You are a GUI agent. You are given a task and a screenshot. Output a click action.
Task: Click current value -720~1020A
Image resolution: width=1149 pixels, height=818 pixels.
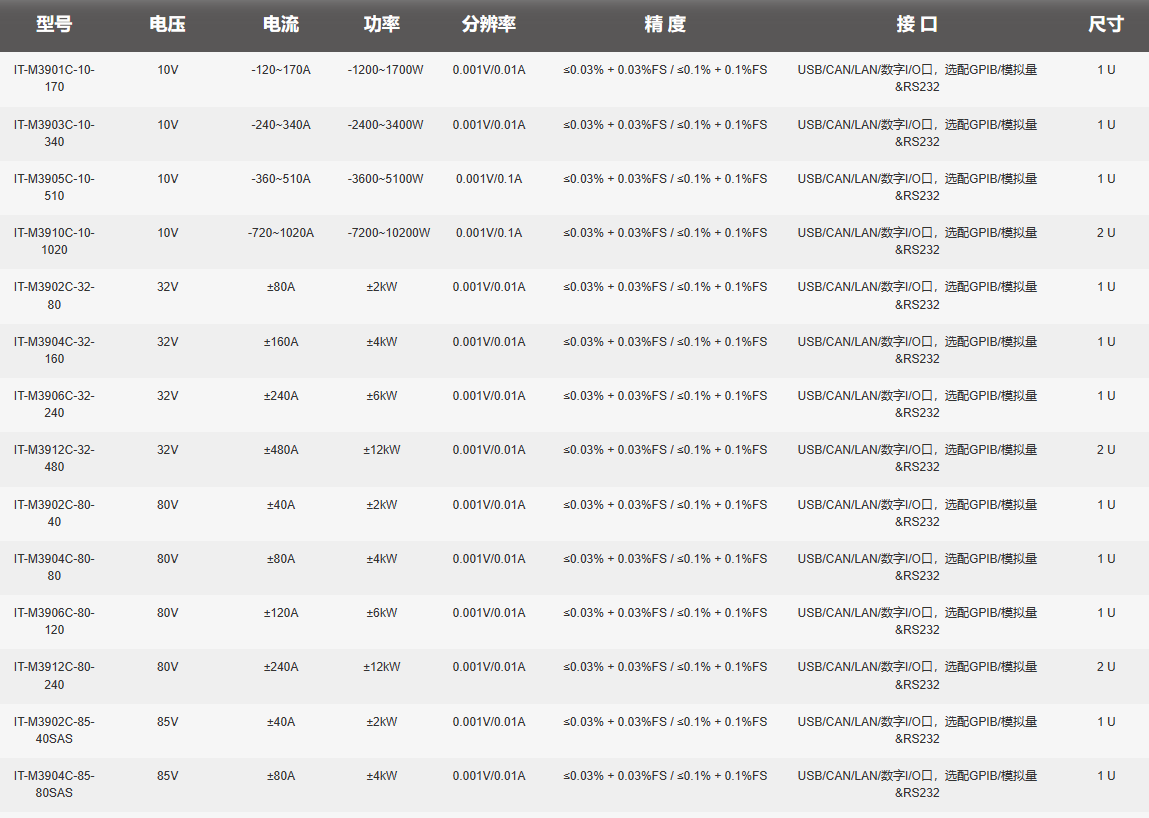[x=281, y=233]
